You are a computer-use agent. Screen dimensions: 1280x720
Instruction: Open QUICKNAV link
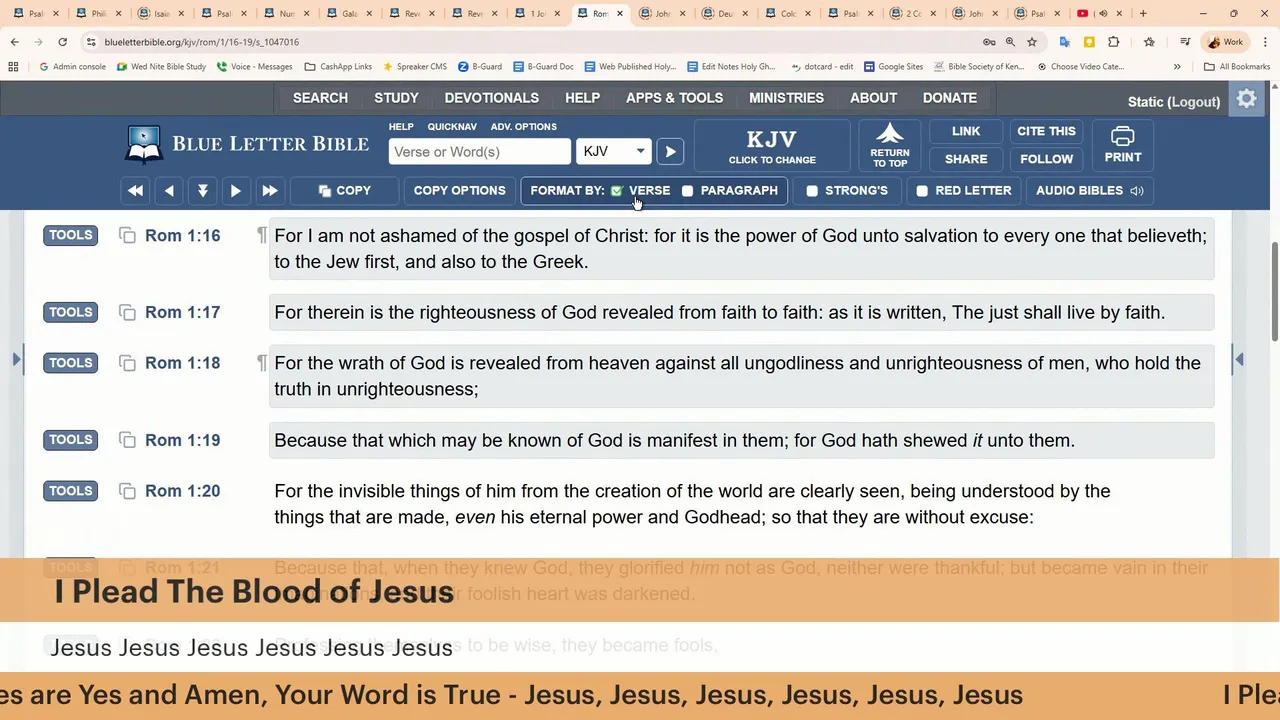point(452,127)
